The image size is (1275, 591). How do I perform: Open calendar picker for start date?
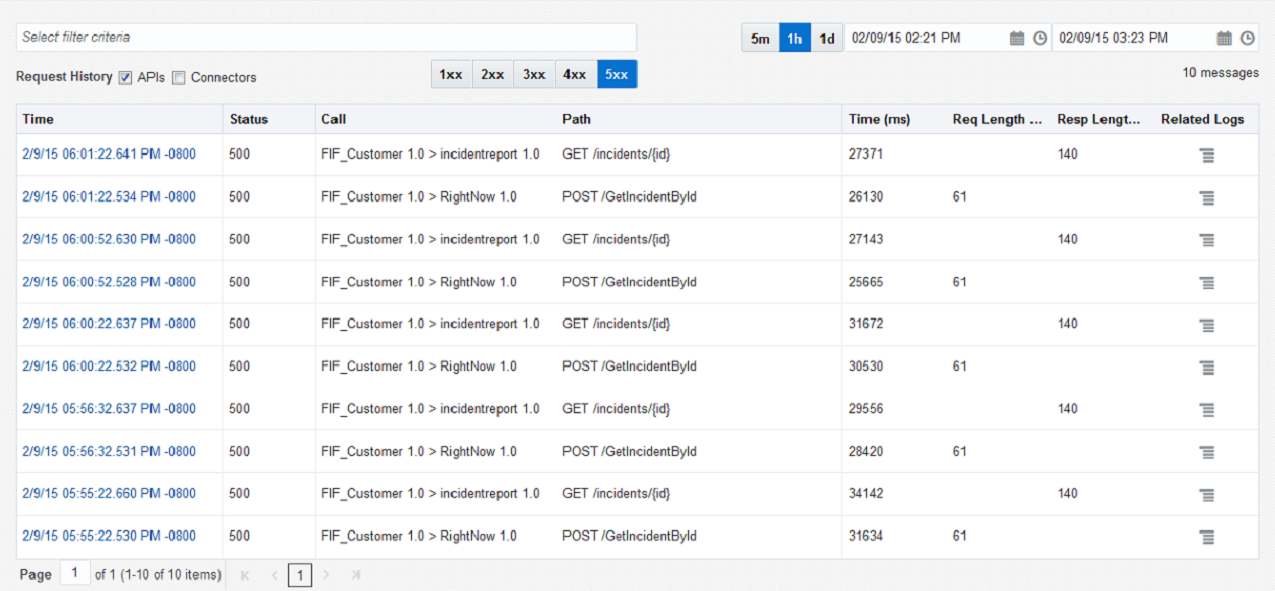(1017, 38)
